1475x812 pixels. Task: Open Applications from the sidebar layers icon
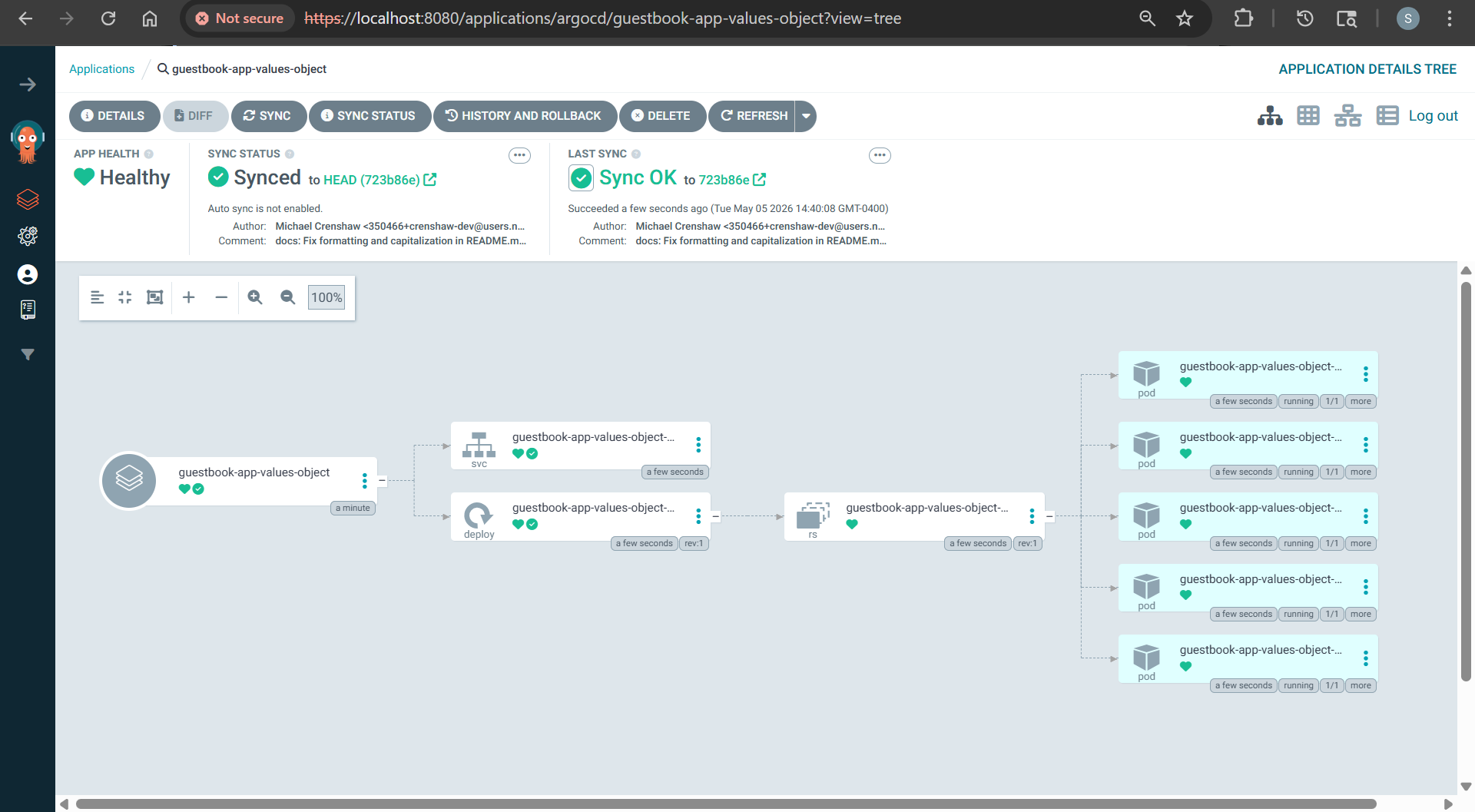click(28, 200)
